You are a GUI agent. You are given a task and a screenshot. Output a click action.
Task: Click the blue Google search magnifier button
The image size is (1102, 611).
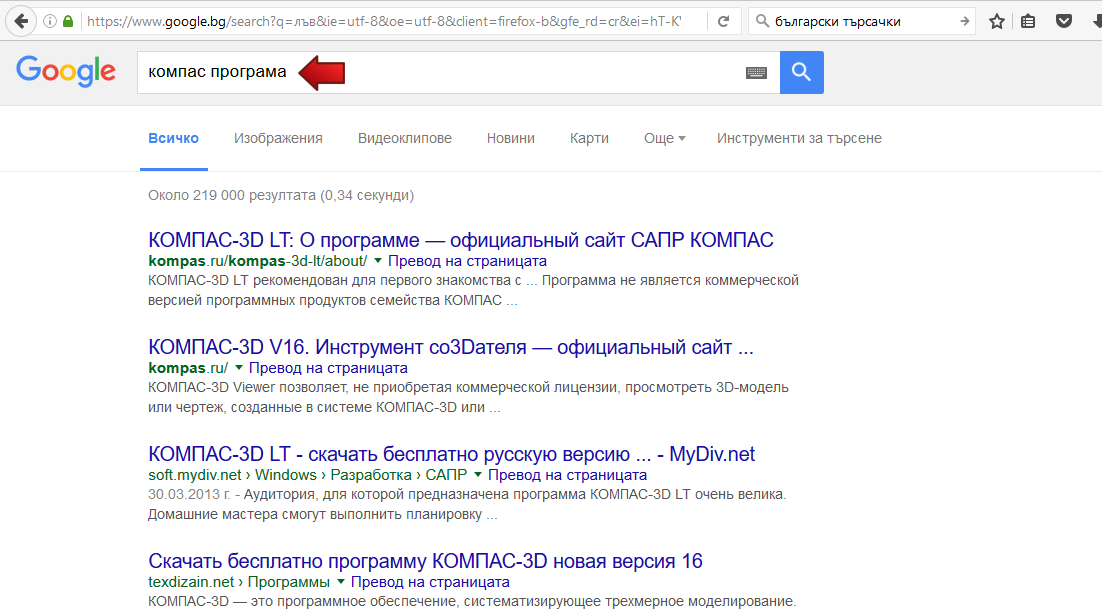(x=801, y=72)
